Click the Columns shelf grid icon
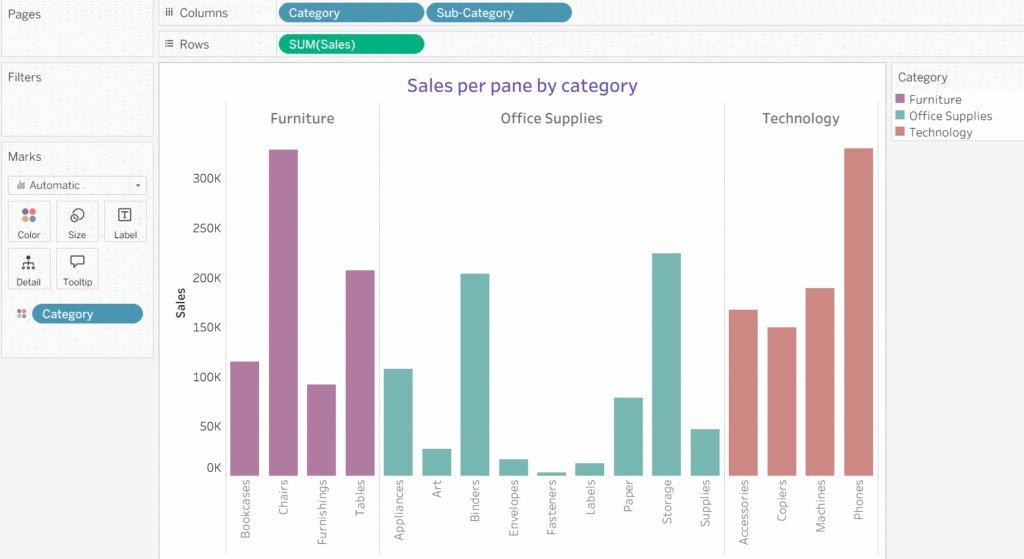The image size is (1024, 559). [x=169, y=13]
